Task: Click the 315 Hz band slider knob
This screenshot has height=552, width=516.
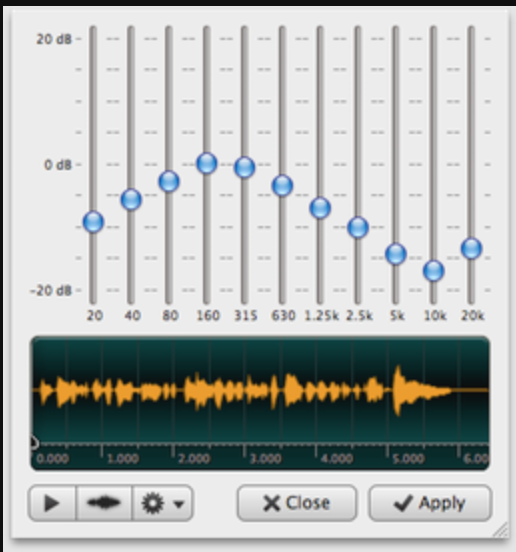Action: click(245, 167)
